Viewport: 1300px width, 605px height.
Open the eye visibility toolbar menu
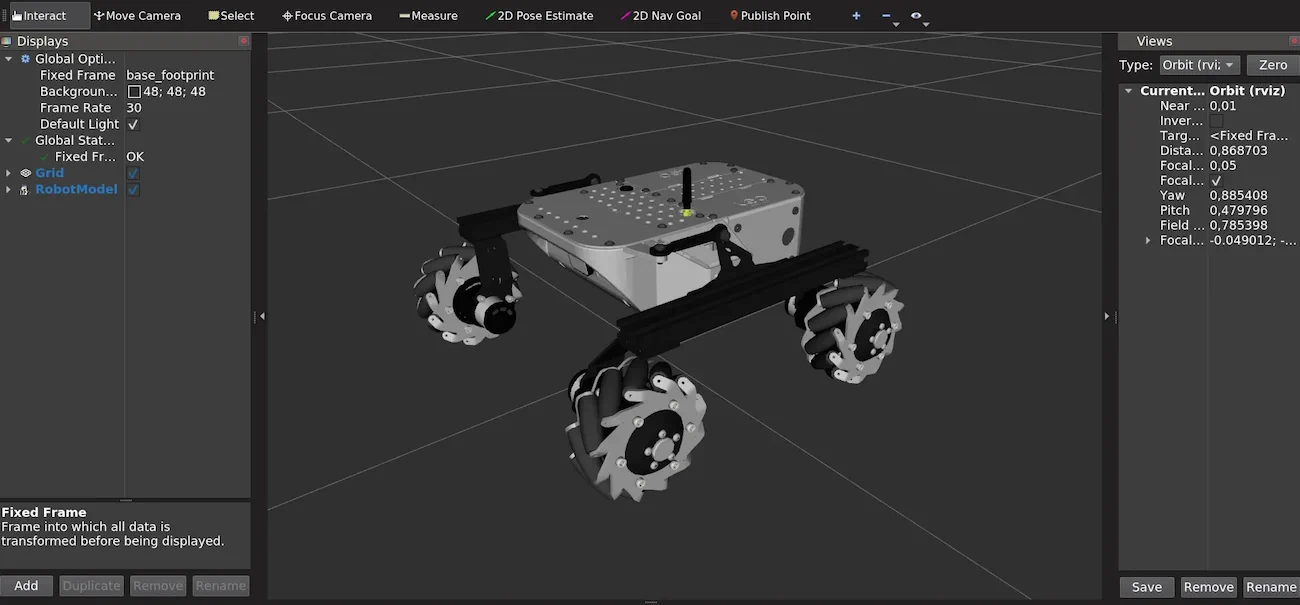click(x=918, y=16)
